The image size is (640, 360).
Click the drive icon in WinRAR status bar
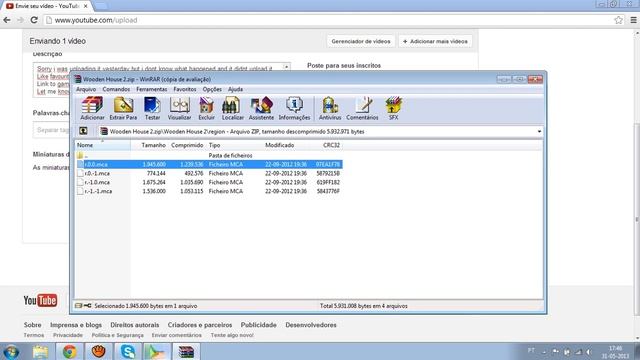(79, 306)
